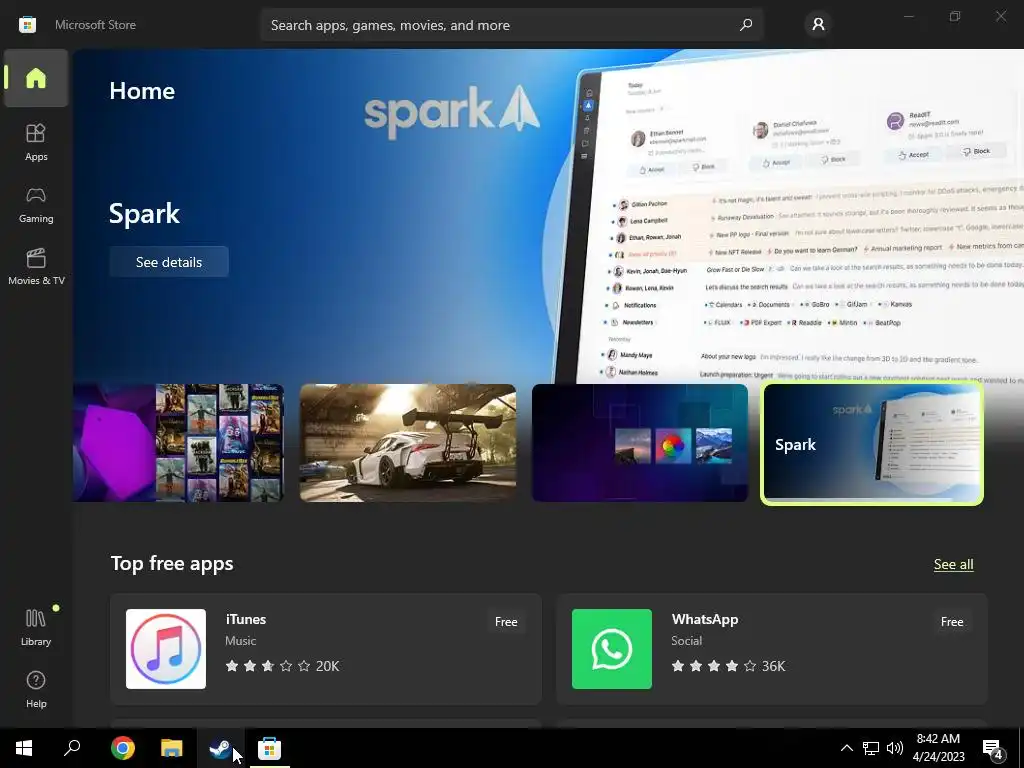Viewport: 1024px width, 768px height.
Task: Click the search magnifier icon in search box
Action: click(x=746, y=25)
